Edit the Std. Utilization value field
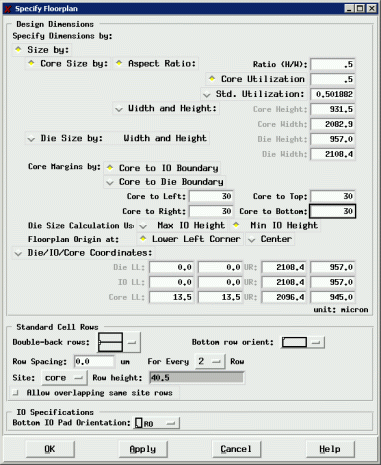 point(333,94)
